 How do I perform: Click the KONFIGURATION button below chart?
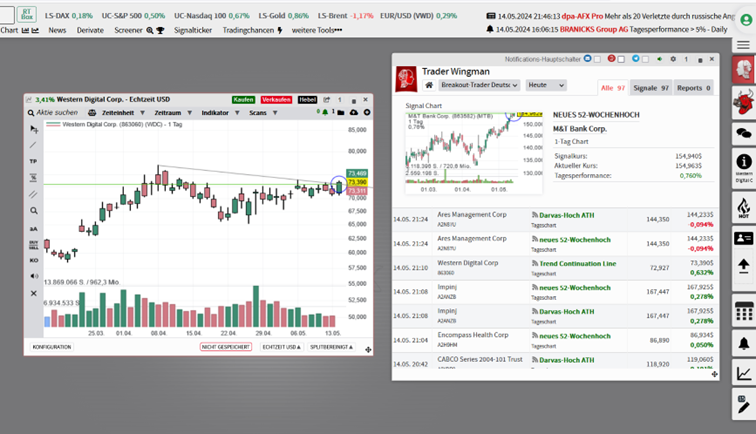pyautogui.click(x=52, y=346)
